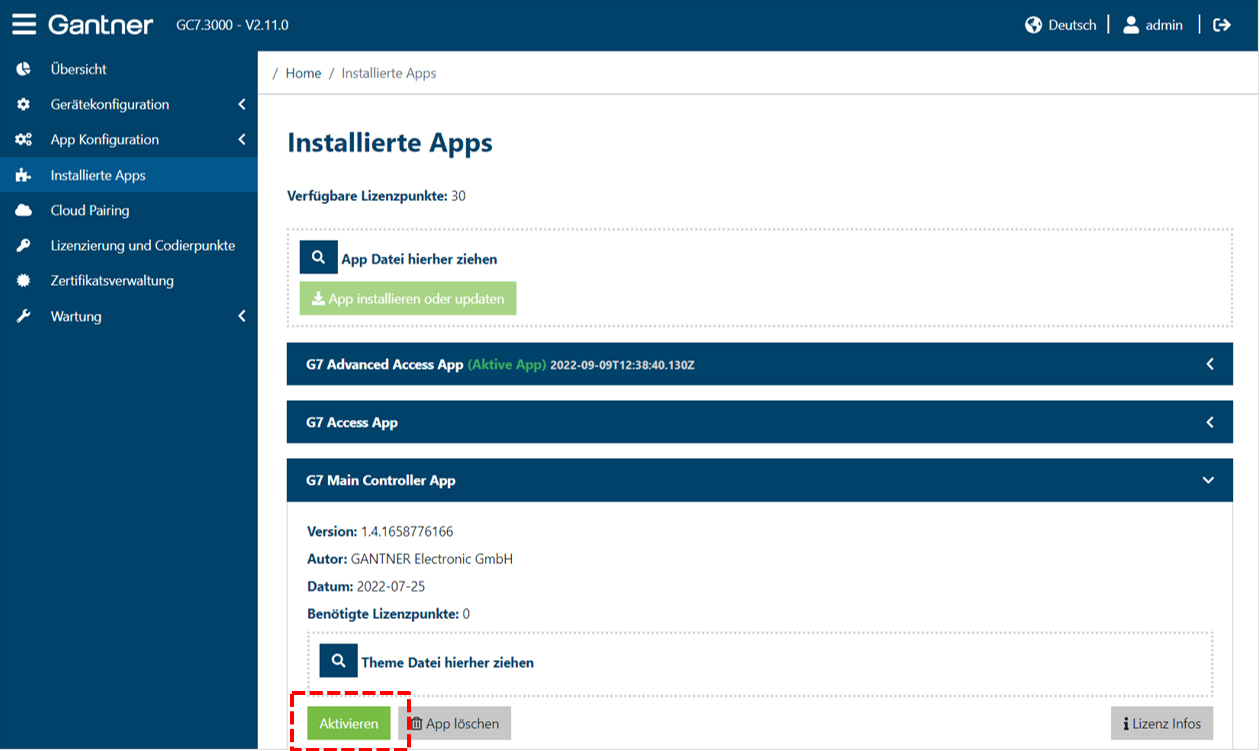The image size is (1260, 751).
Task: Click the Verfügbare Lizenzpunkte value 30
Action: pyautogui.click(x=459, y=196)
